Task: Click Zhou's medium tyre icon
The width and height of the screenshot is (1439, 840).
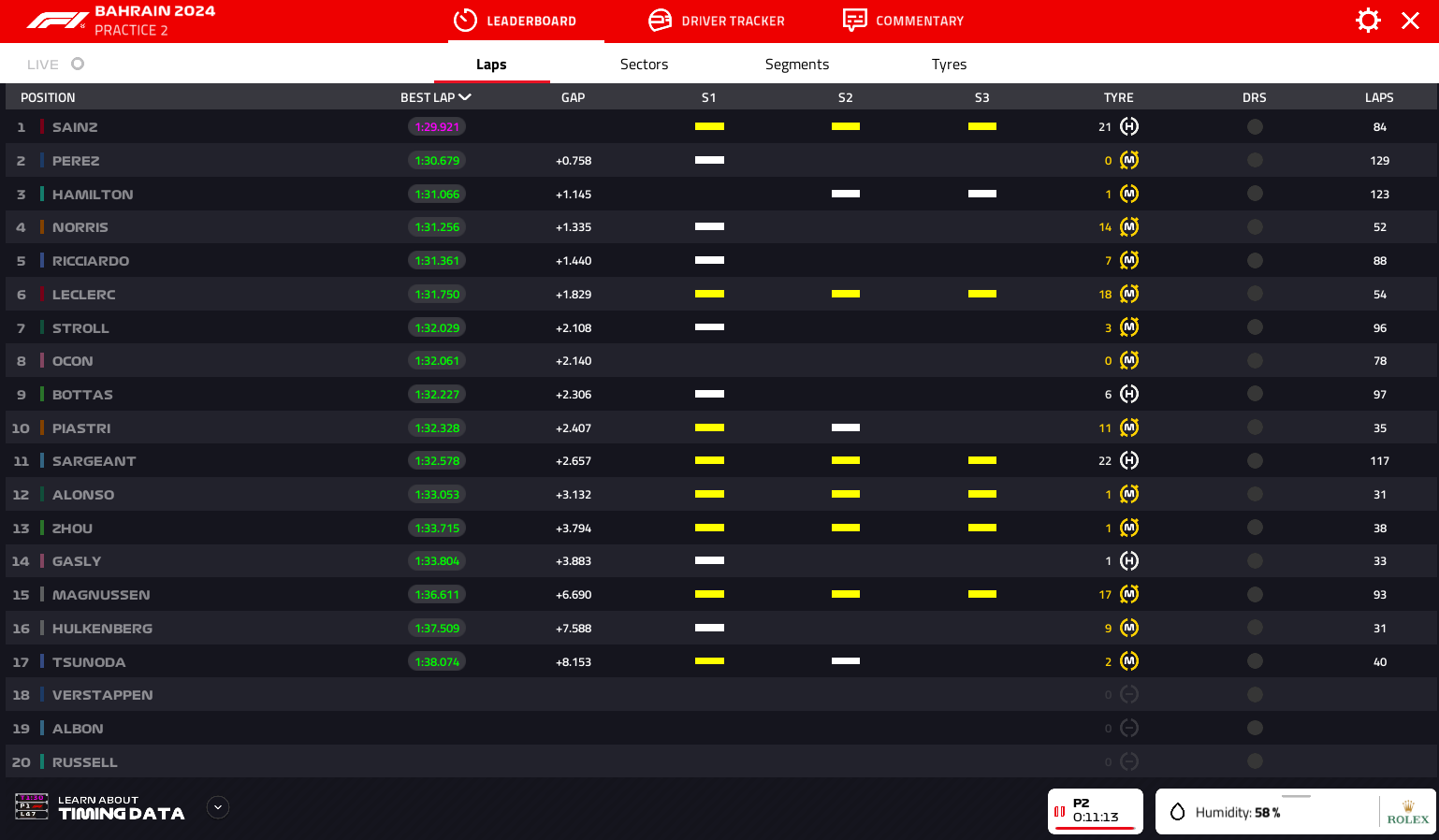Action: [1129, 528]
